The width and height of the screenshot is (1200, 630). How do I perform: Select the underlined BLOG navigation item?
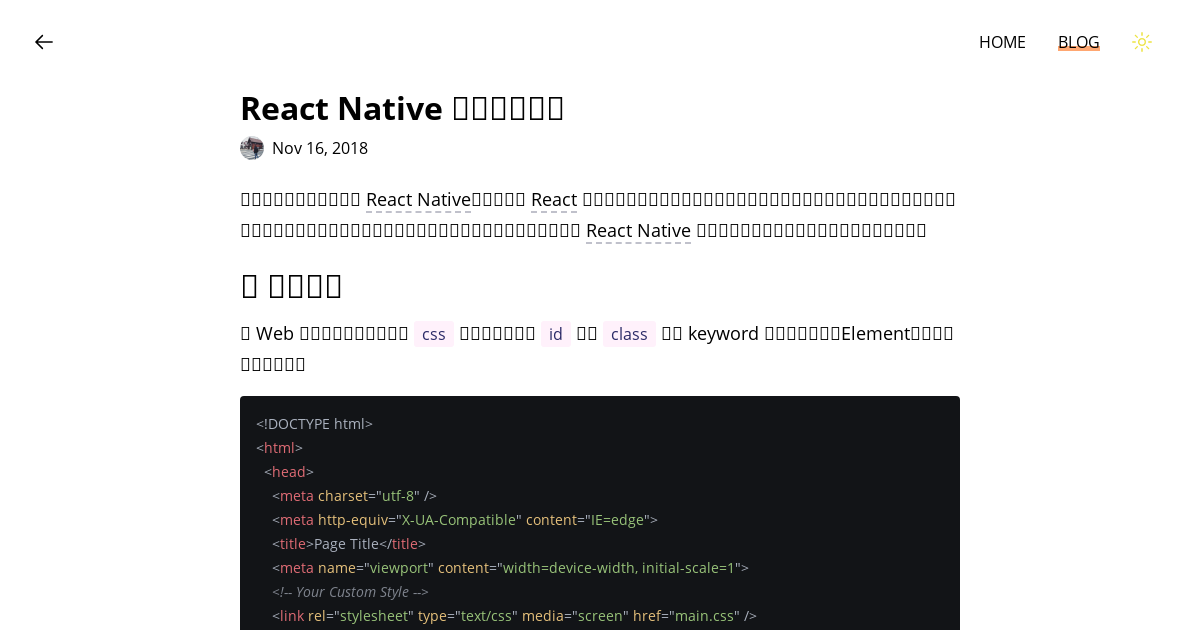point(1078,42)
